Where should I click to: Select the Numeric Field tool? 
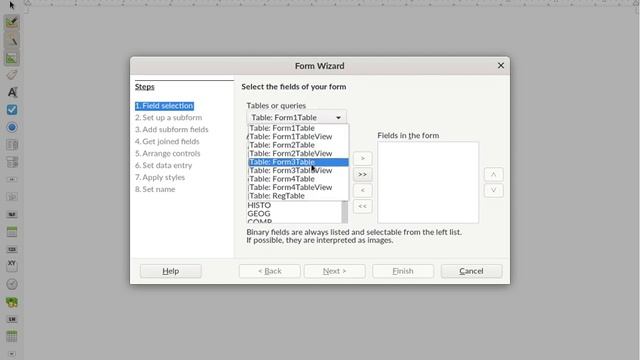pyautogui.click(x=12, y=249)
